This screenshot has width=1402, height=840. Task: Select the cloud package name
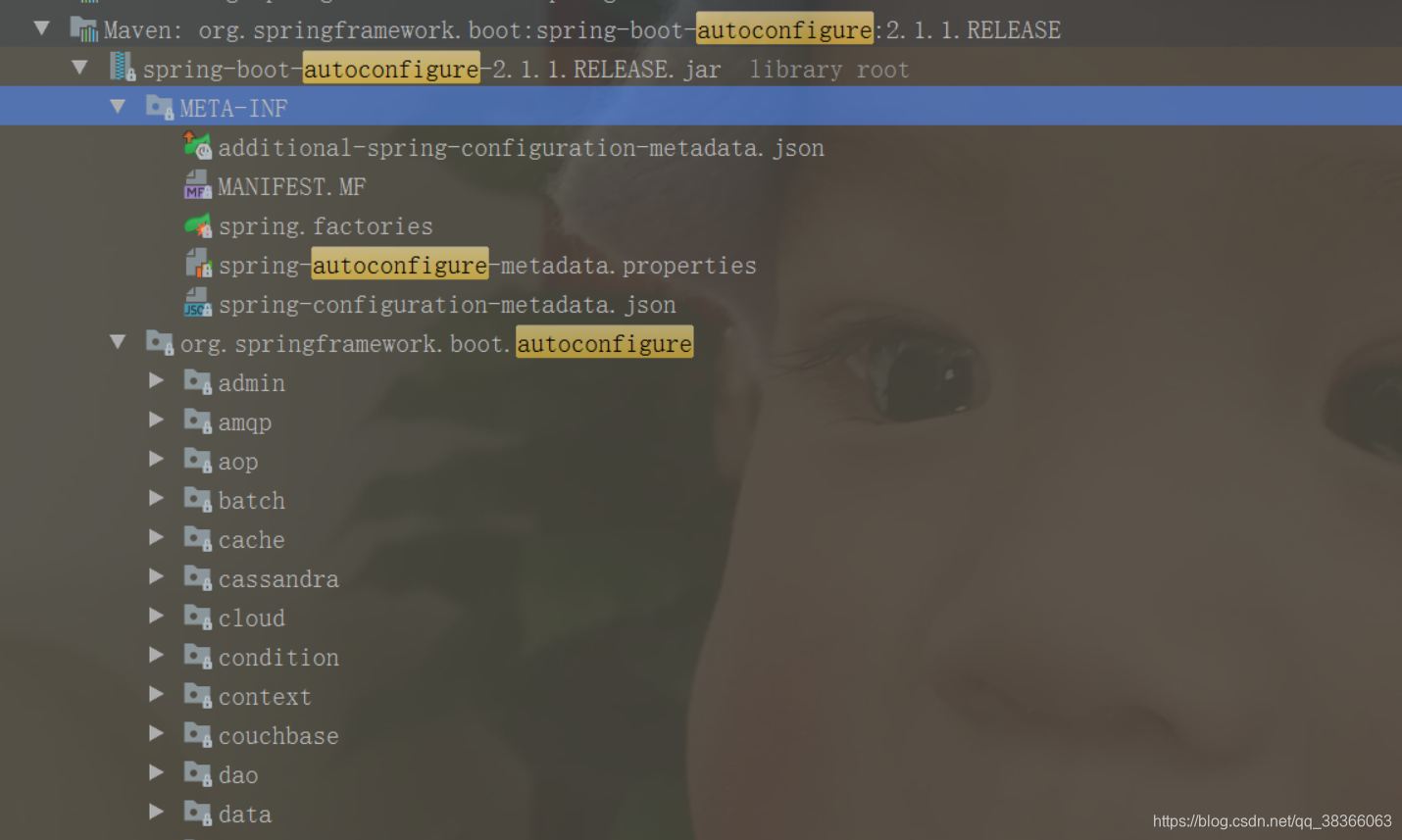[251, 618]
